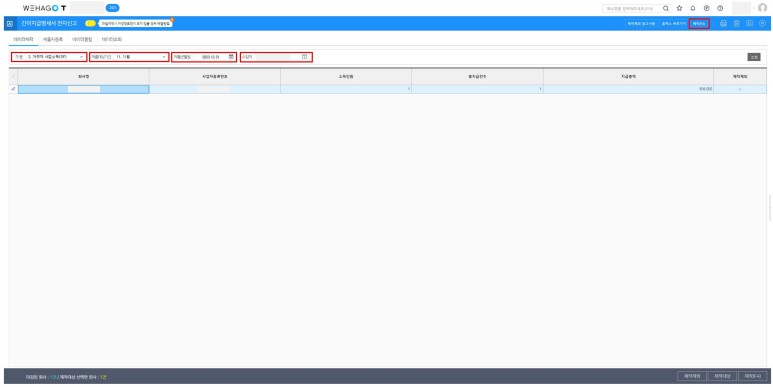Click the trash delete icon in header
The width and height of the screenshot is (773, 387).
pos(737,24)
